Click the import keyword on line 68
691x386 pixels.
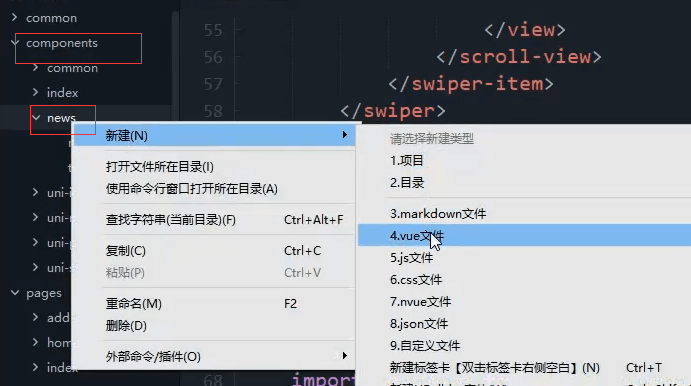click(324, 379)
